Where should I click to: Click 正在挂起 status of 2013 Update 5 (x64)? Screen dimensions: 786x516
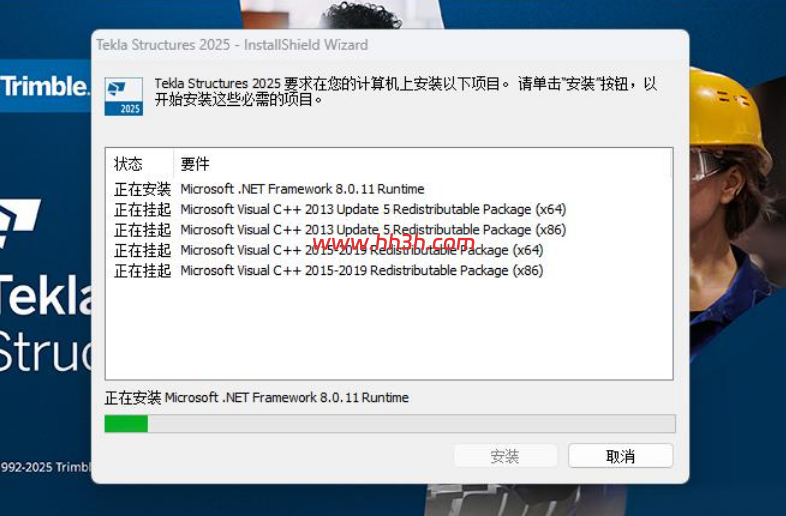pos(142,209)
